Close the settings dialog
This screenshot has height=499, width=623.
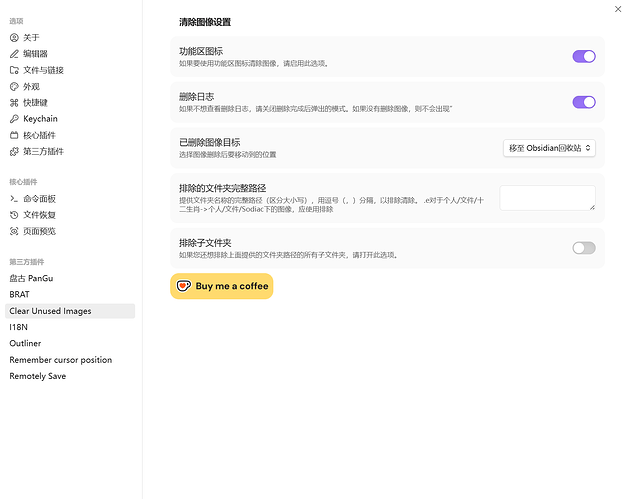tap(618, 9)
